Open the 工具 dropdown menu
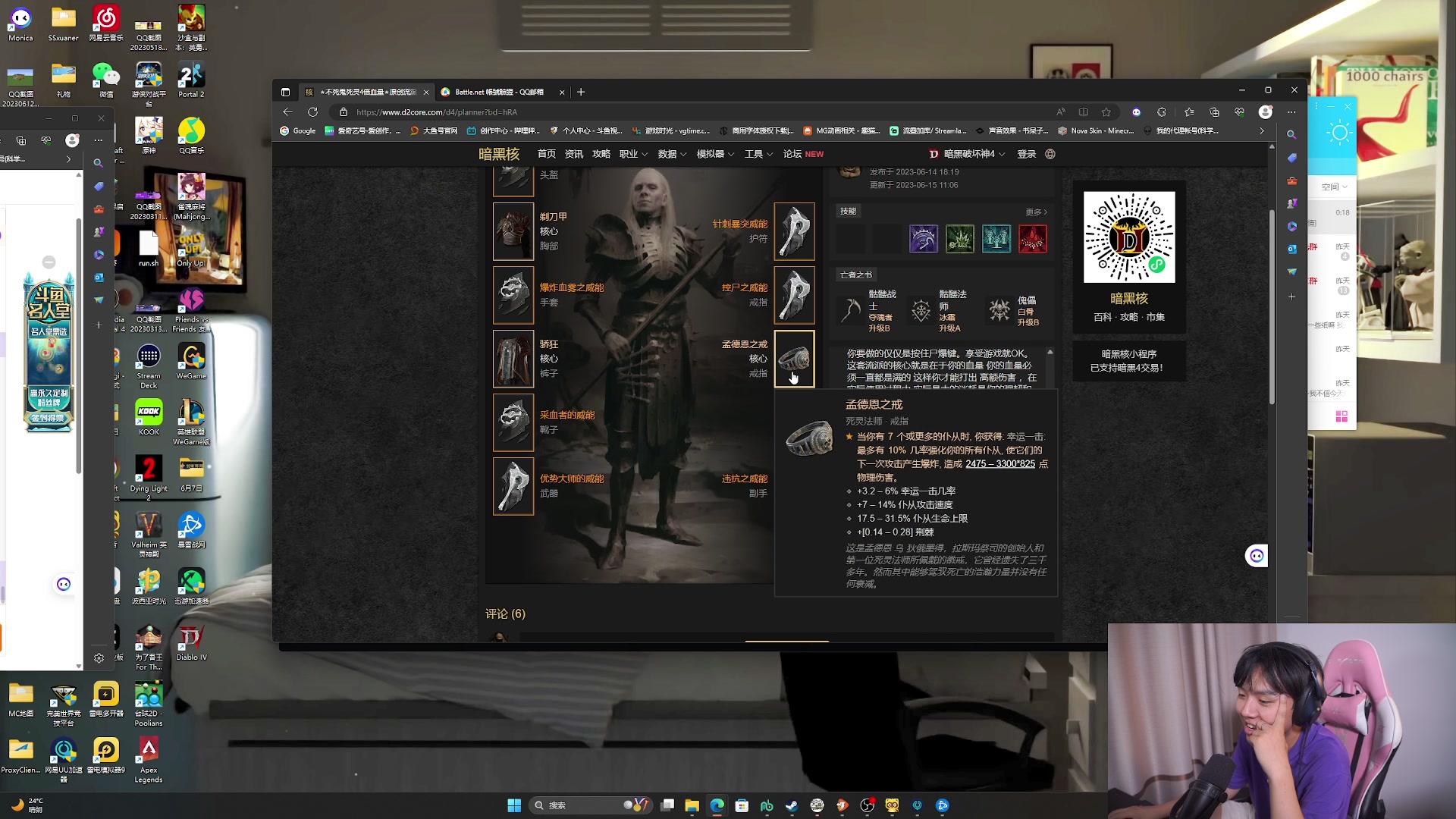This screenshot has height=819, width=1456. [x=755, y=154]
